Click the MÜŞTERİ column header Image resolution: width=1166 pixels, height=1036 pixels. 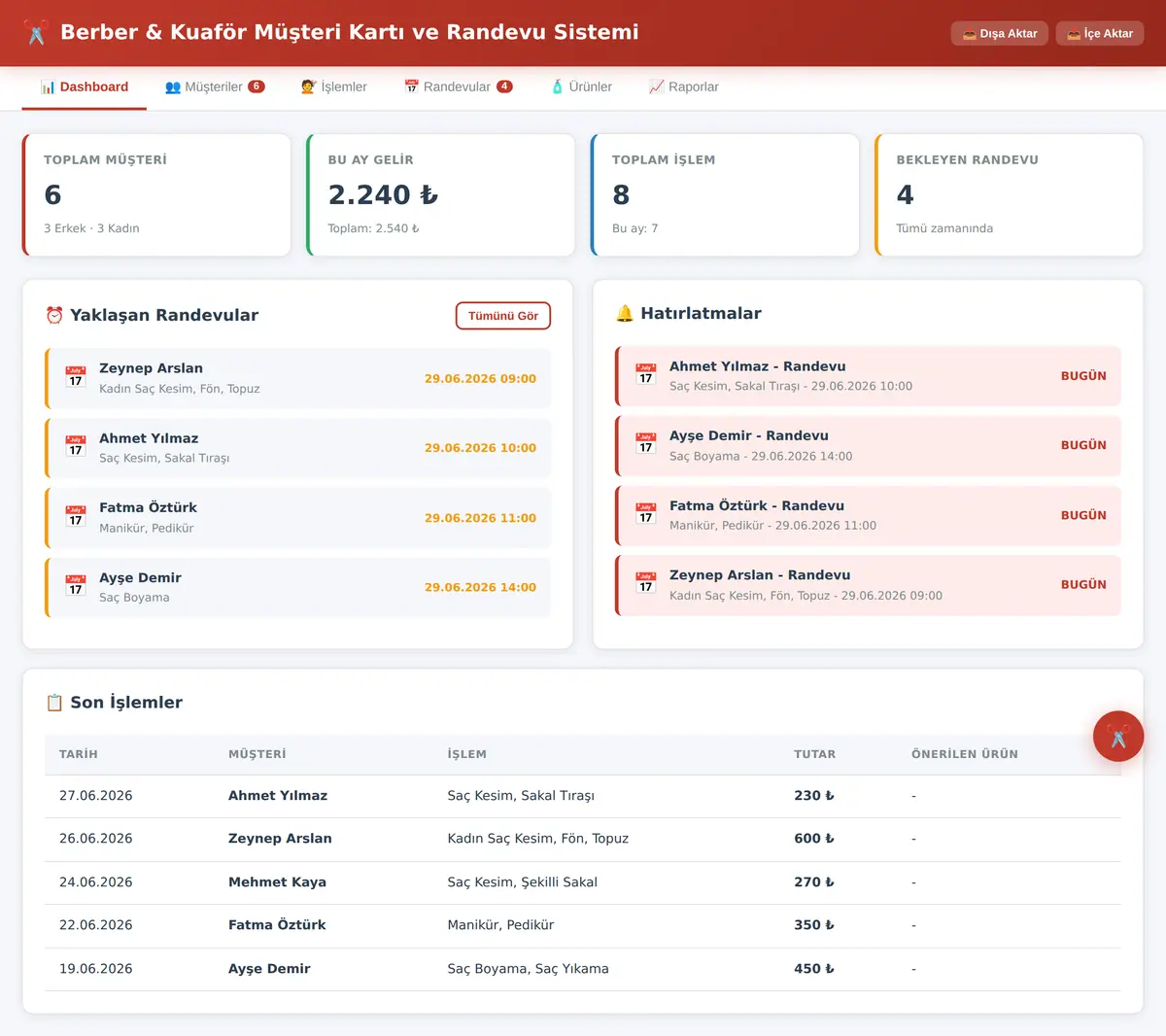tap(257, 754)
